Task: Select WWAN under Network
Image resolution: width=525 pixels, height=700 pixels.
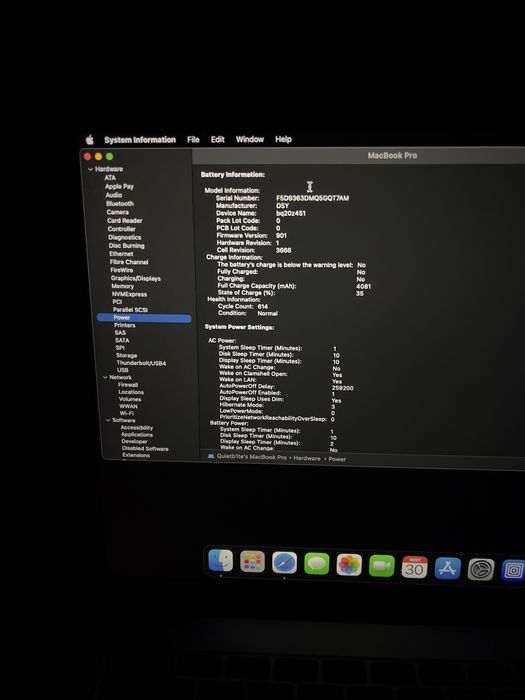Action: pyautogui.click(x=129, y=406)
